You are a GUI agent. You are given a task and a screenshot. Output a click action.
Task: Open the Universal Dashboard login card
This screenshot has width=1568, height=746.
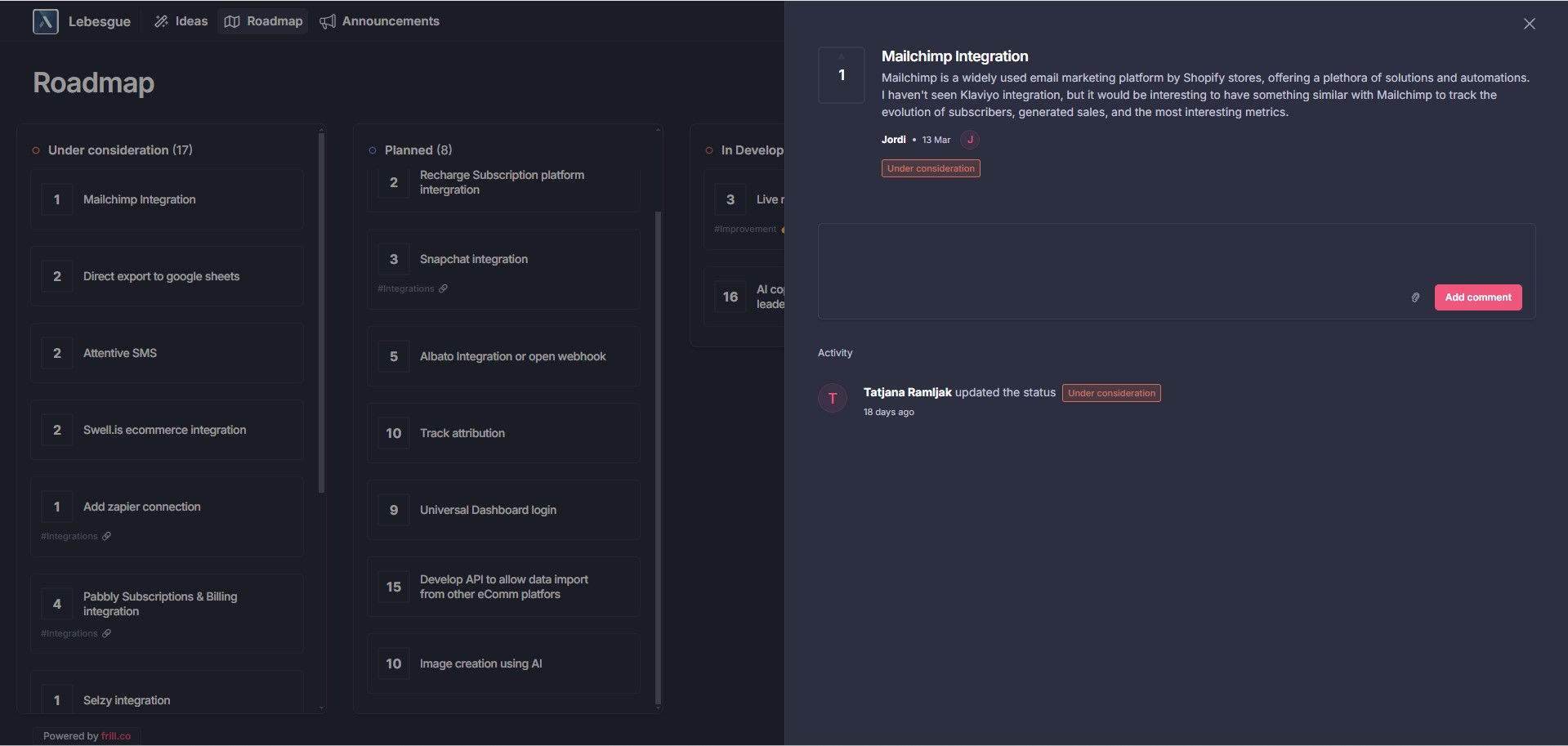click(x=503, y=510)
